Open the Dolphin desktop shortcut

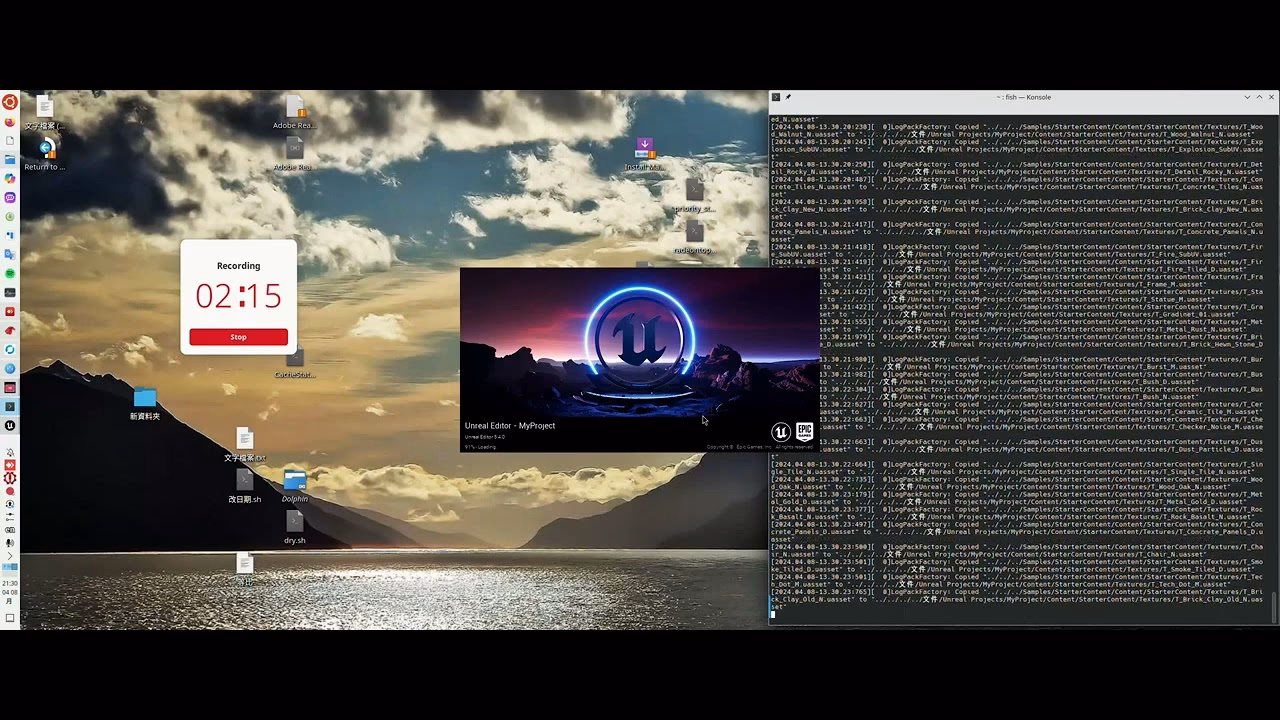pyautogui.click(x=295, y=487)
